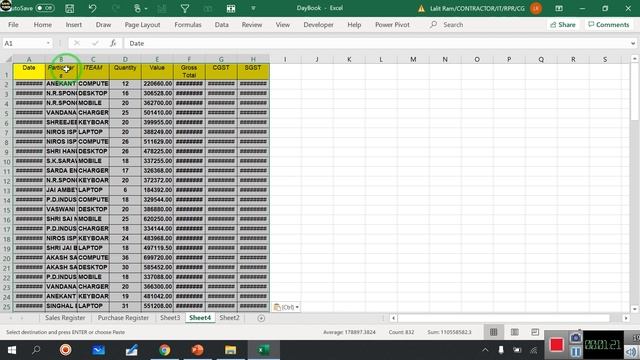Expand the formula bar with the chevron
The image size is (640, 360).
pos(633,43)
